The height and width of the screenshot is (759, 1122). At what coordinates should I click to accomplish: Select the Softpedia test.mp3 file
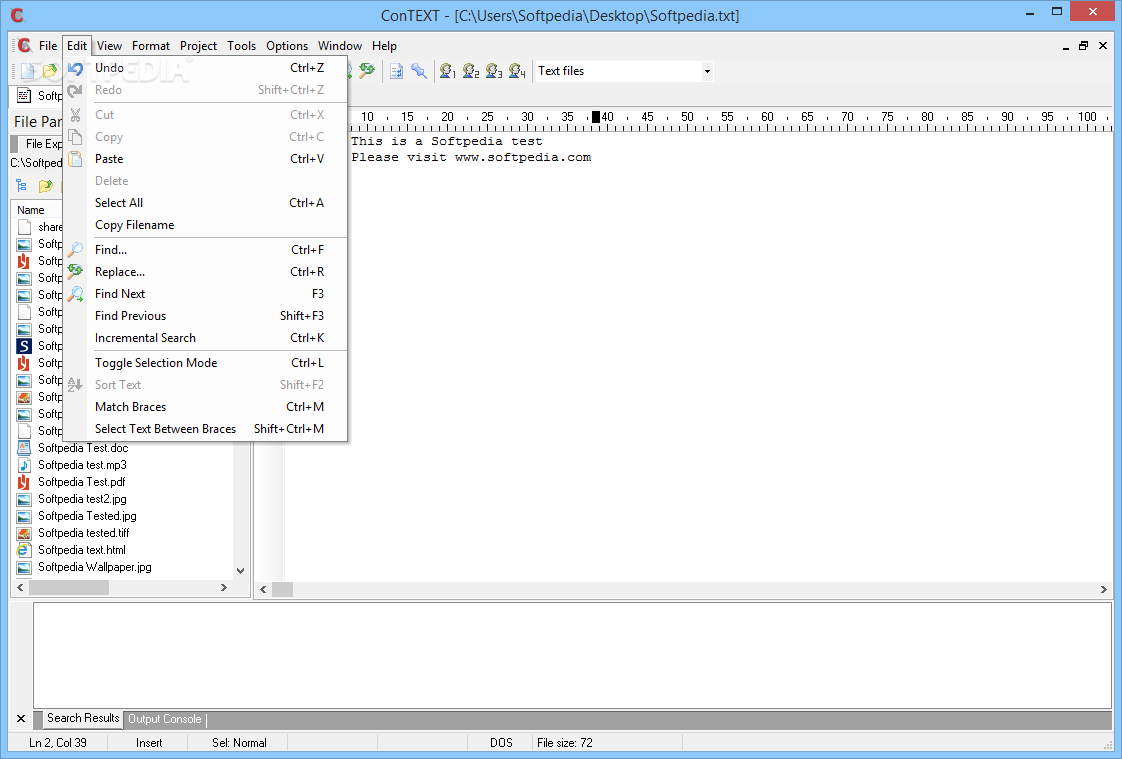point(82,465)
